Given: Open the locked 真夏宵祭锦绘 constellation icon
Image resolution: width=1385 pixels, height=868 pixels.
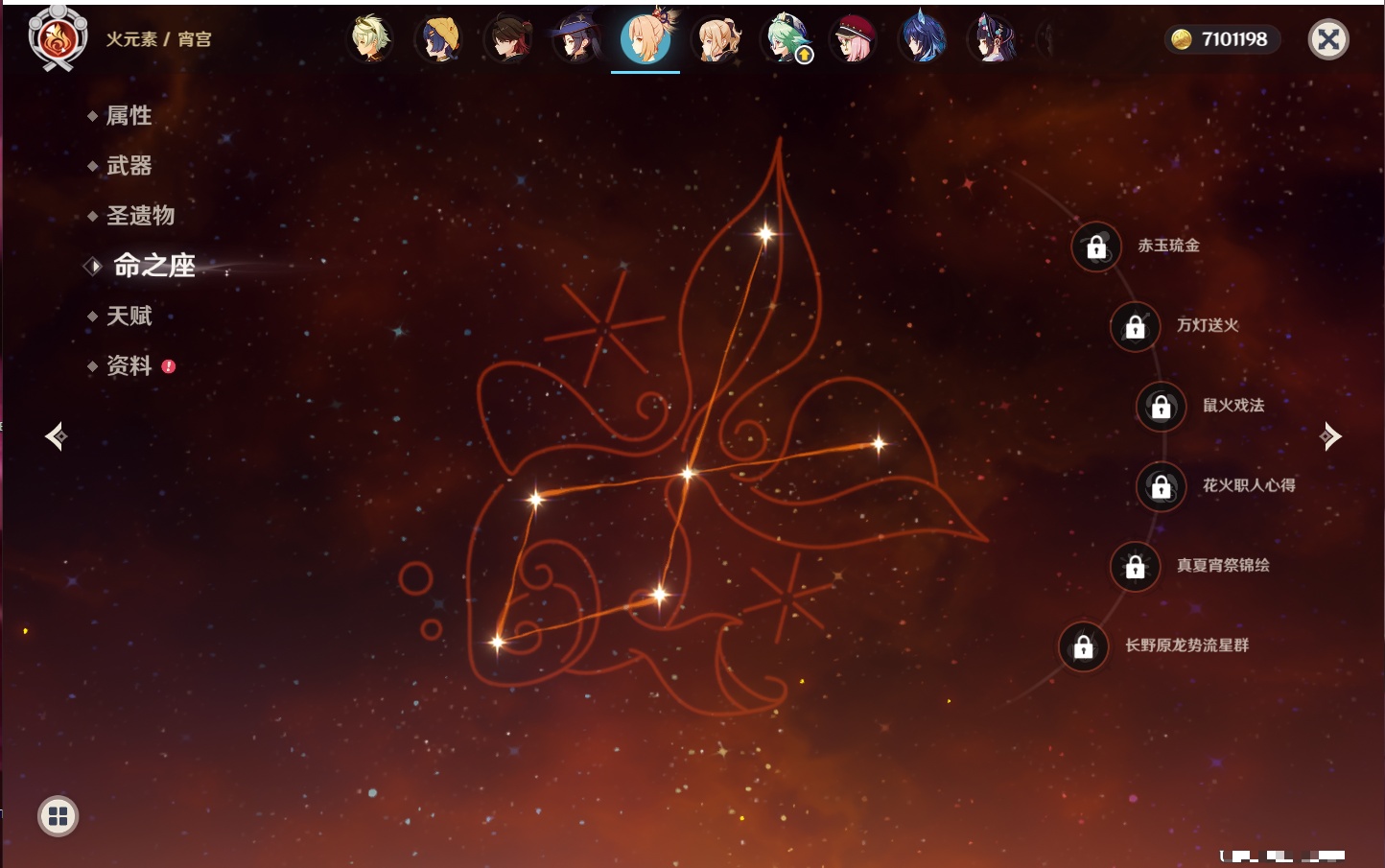Looking at the screenshot, I should [1136, 567].
